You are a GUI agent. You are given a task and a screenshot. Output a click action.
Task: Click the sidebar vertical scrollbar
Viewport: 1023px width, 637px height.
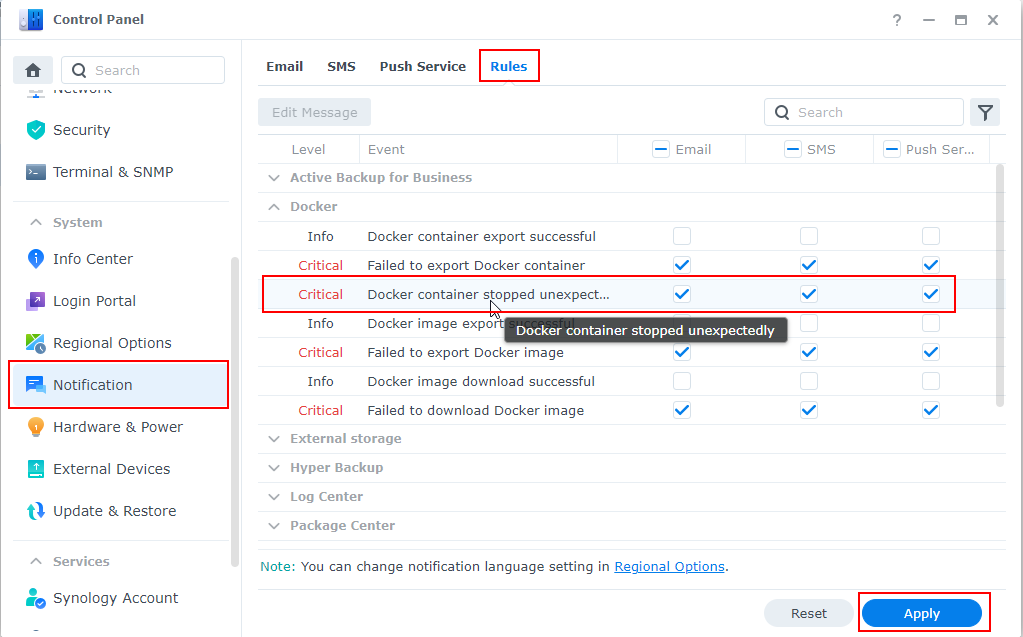235,412
